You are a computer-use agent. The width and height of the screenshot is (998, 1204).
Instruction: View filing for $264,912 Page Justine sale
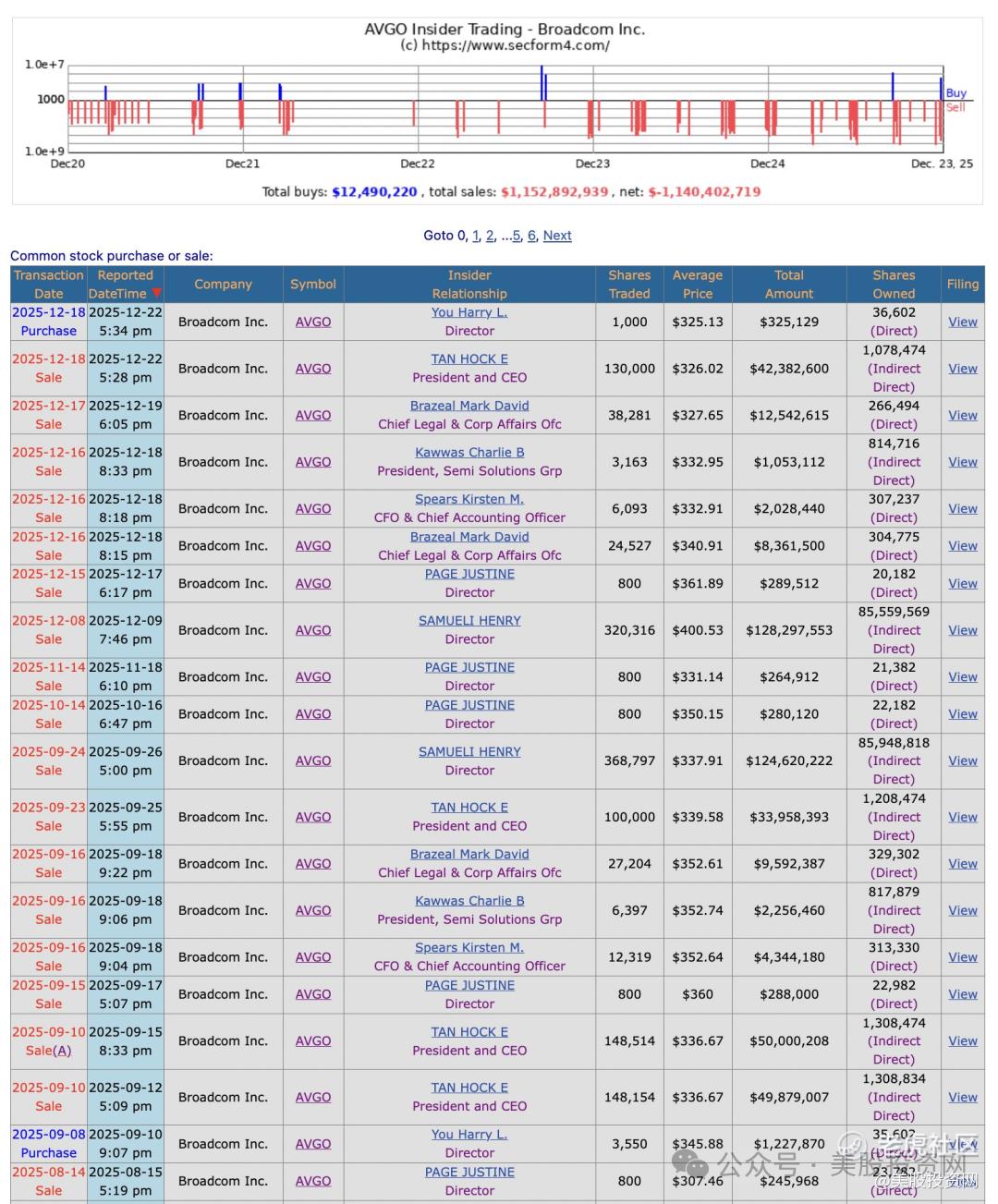click(963, 676)
